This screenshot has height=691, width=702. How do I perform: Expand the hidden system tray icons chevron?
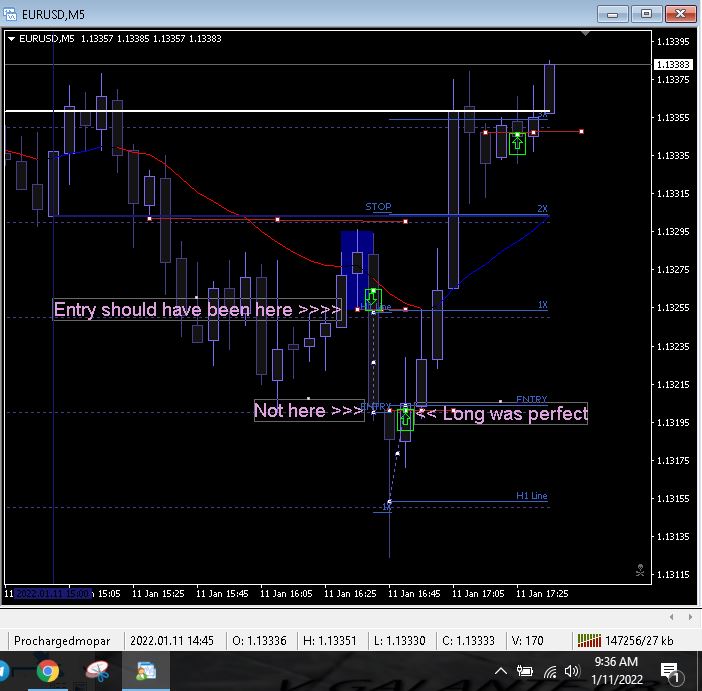point(501,671)
